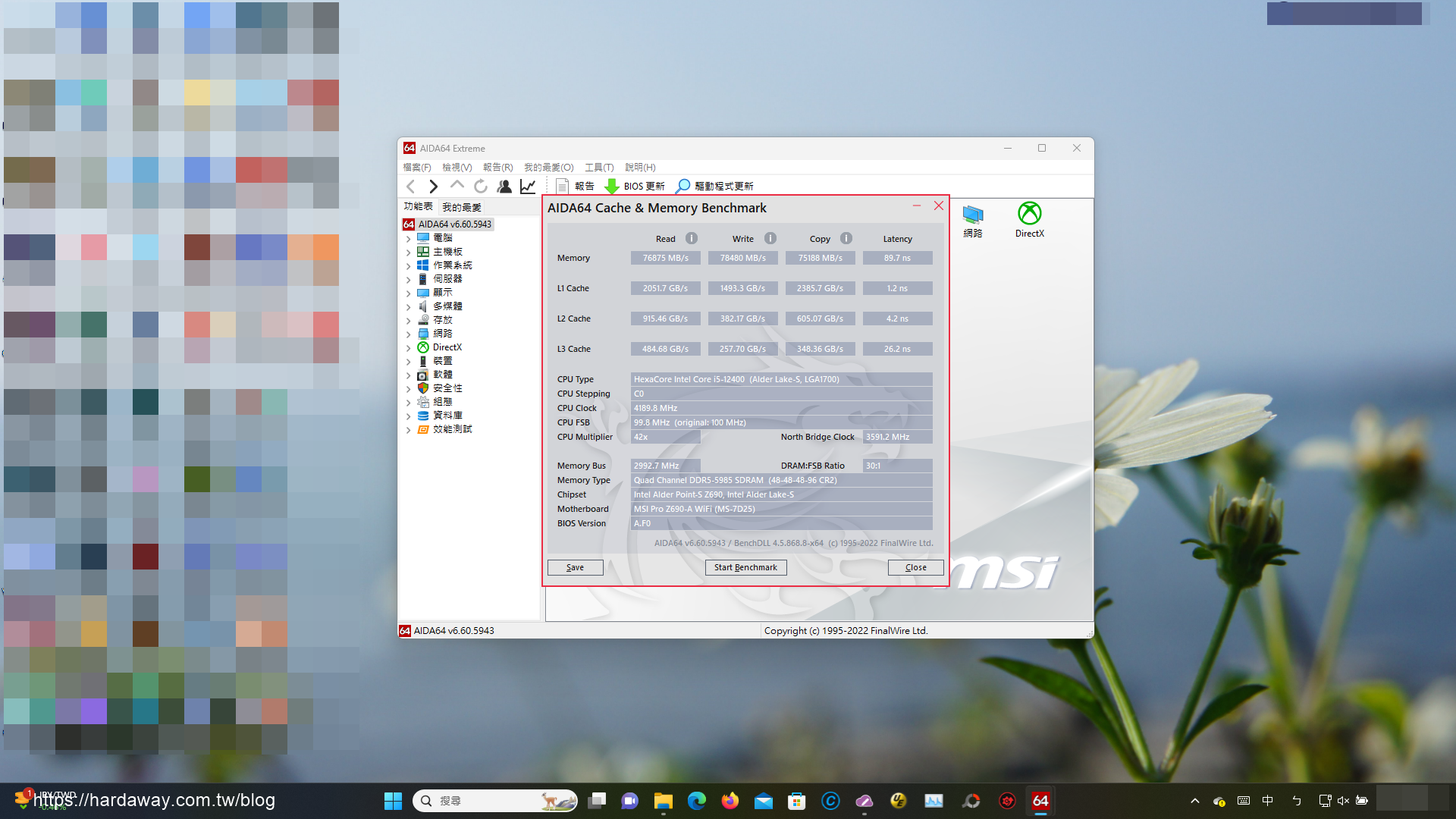Viewport: 1456px width, 819px height.
Task: Open the DirectX icon in right pane
Action: click(1029, 220)
